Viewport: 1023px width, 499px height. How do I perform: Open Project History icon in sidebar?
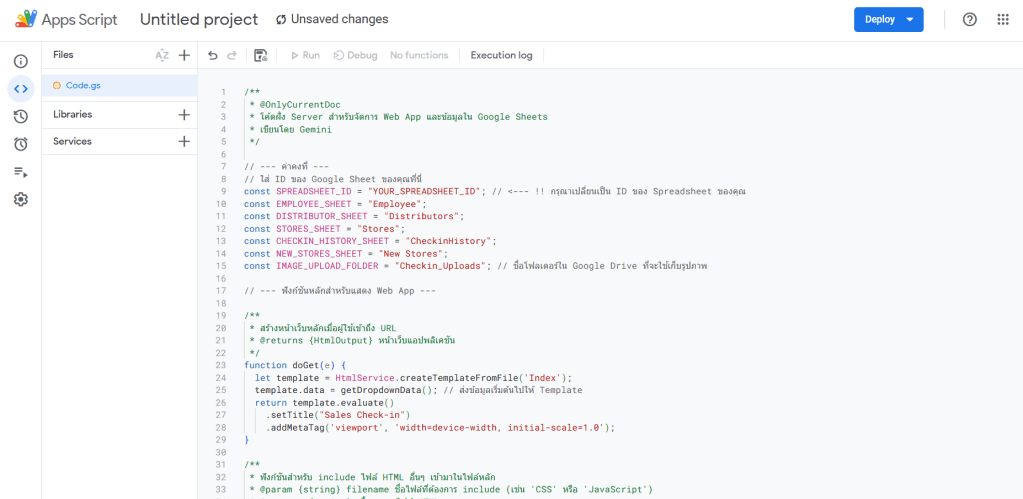pyautogui.click(x=20, y=117)
